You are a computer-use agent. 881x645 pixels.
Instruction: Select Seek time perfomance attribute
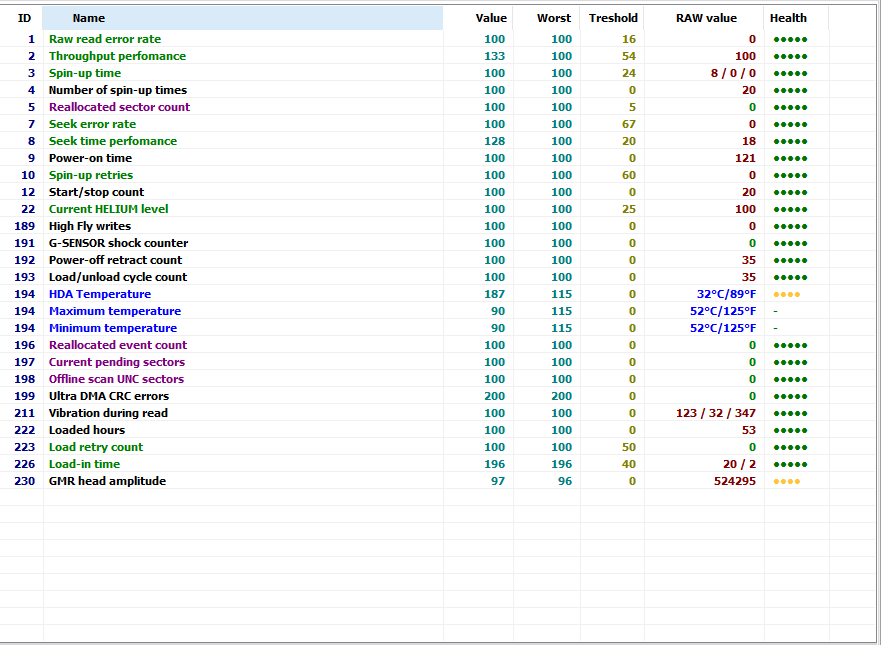tap(113, 141)
